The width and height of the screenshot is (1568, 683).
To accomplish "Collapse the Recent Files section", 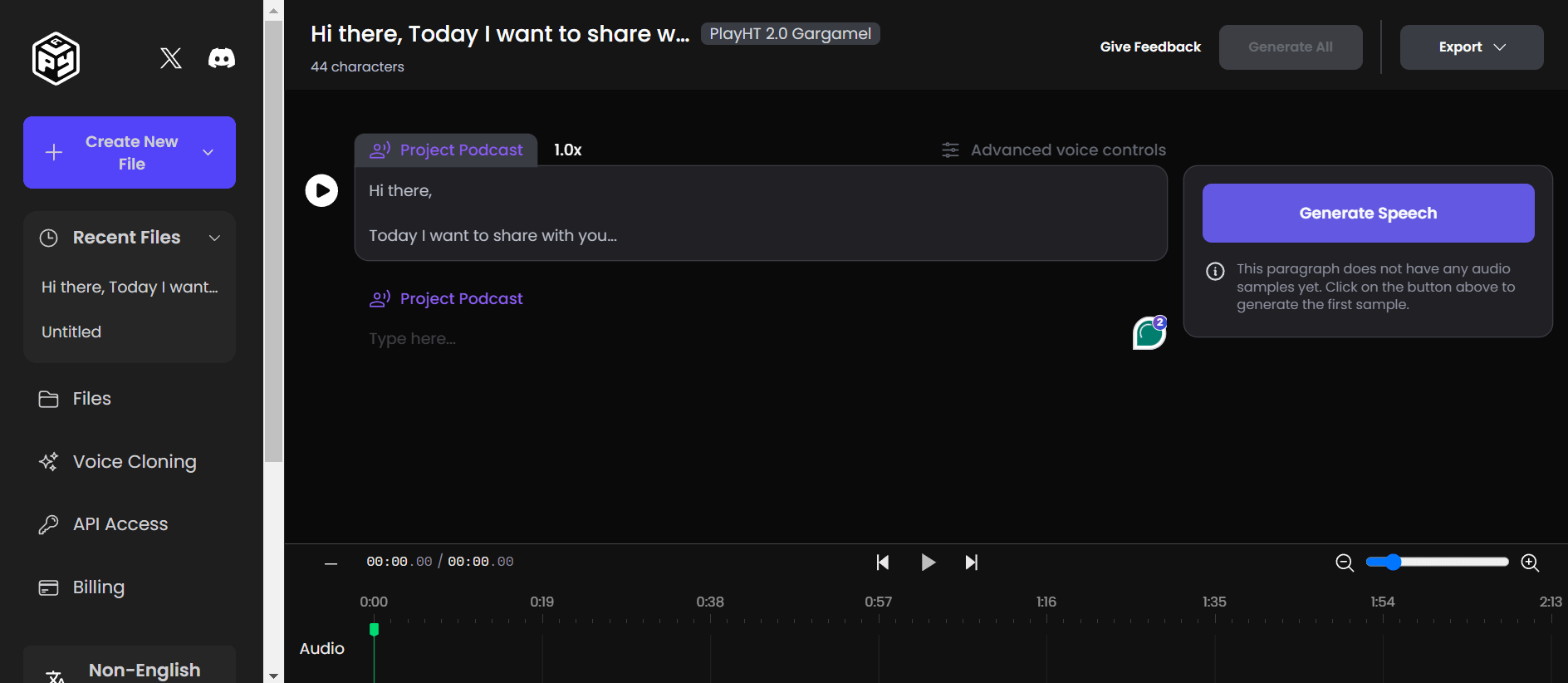I will (x=214, y=238).
